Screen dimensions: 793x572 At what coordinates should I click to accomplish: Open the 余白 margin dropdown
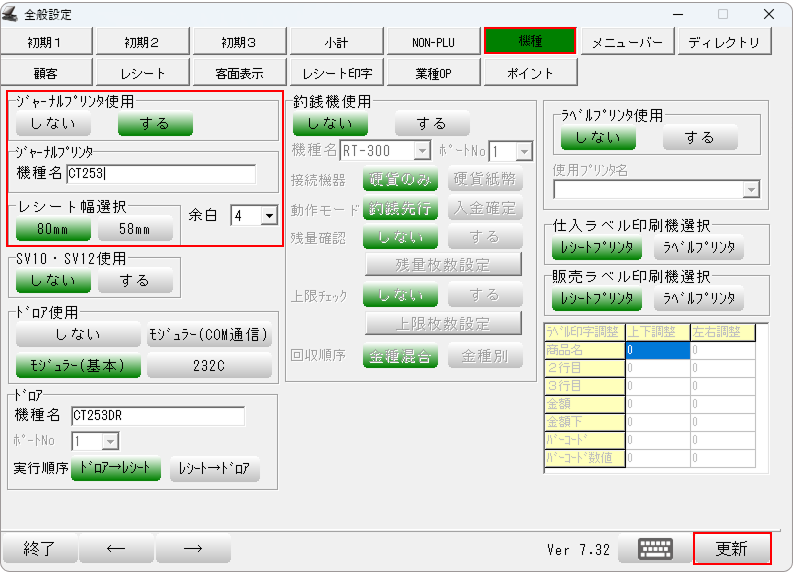[x=268, y=215]
